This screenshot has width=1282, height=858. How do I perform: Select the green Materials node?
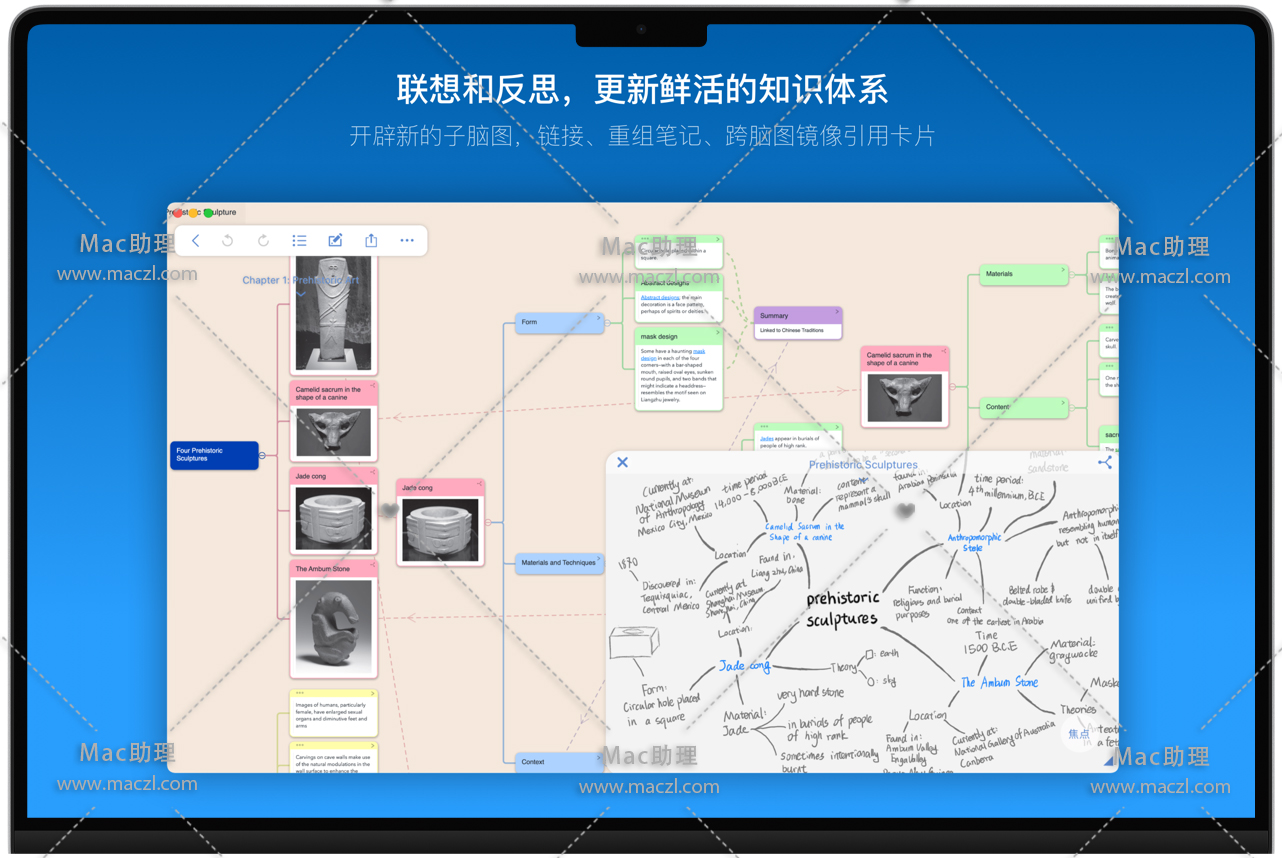click(1023, 274)
